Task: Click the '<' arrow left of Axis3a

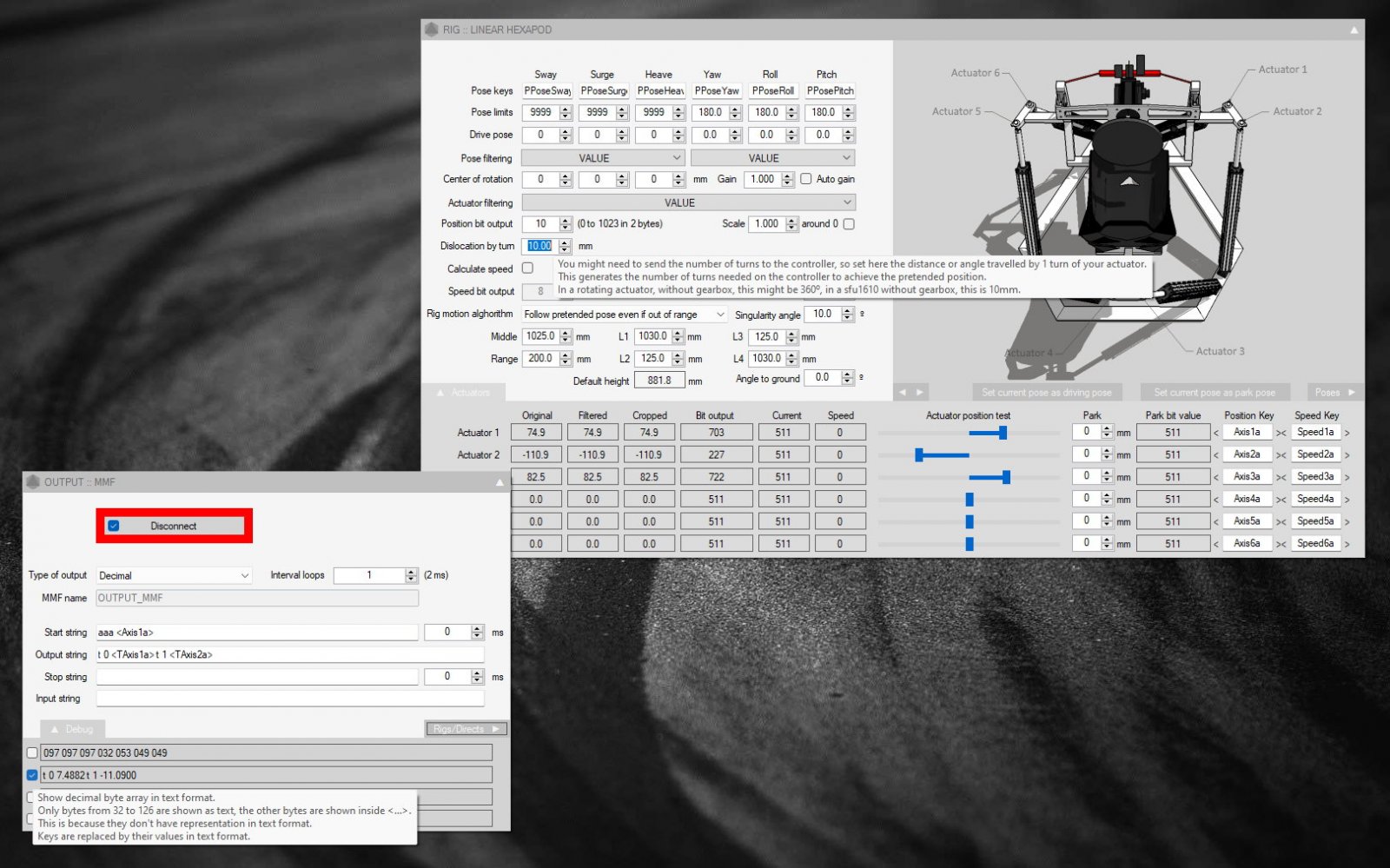Action: pyautogui.click(x=1216, y=477)
